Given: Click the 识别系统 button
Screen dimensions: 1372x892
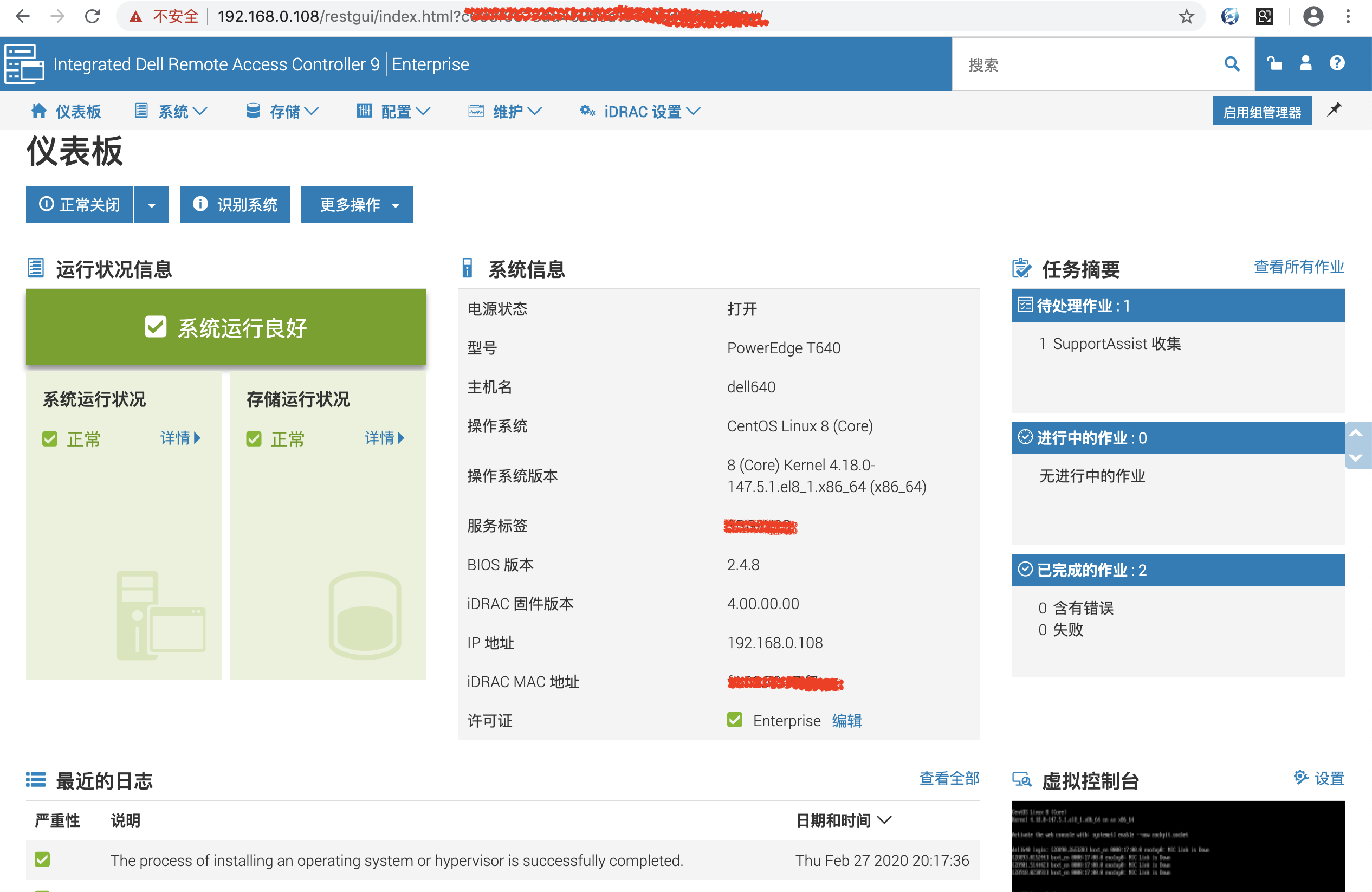Looking at the screenshot, I should (235, 205).
